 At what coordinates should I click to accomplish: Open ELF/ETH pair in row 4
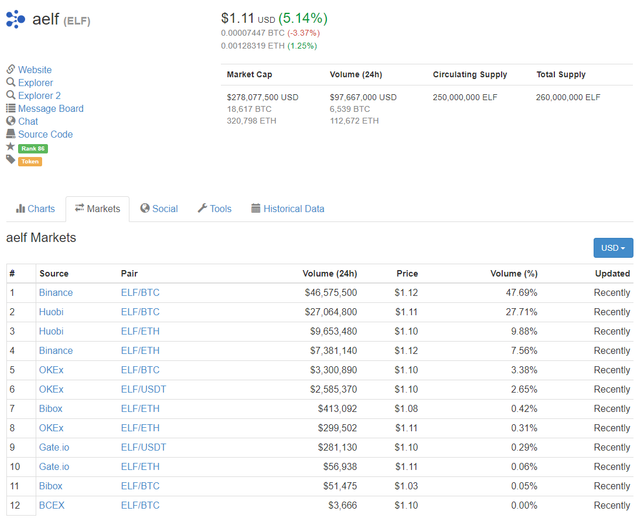pyautogui.click(x=140, y=350)
